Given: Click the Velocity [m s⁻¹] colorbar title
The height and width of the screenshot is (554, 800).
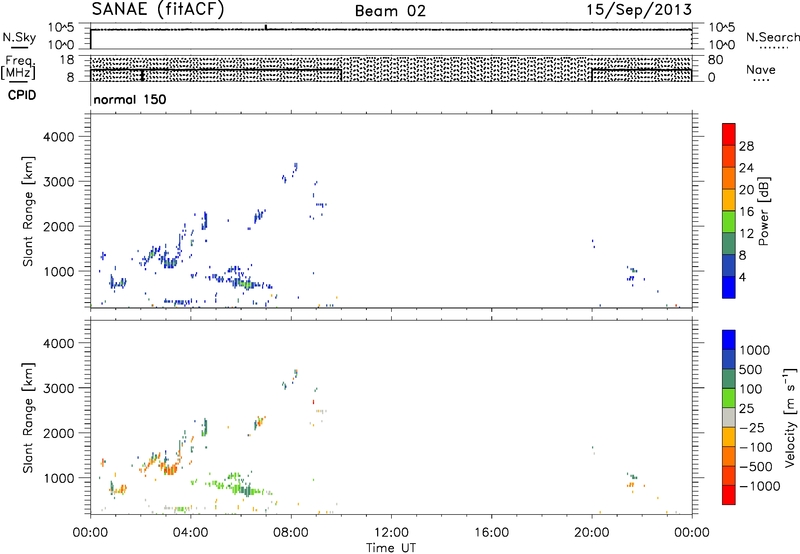Looking at the screenshot, I should tap(790, 418).
